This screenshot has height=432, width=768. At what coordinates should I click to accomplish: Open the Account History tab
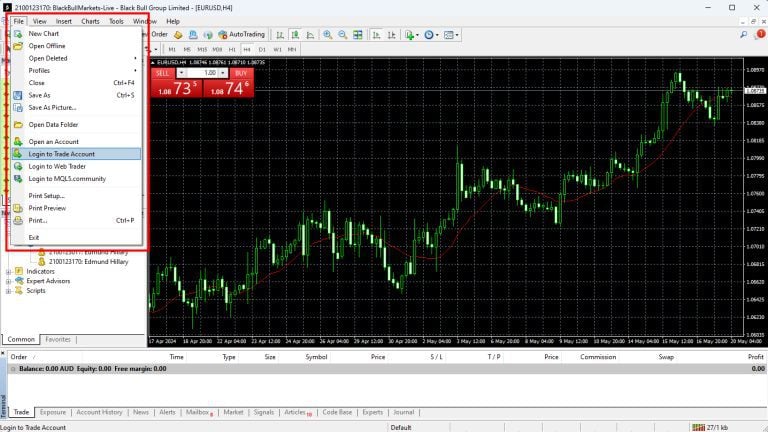tap(99, 412)
